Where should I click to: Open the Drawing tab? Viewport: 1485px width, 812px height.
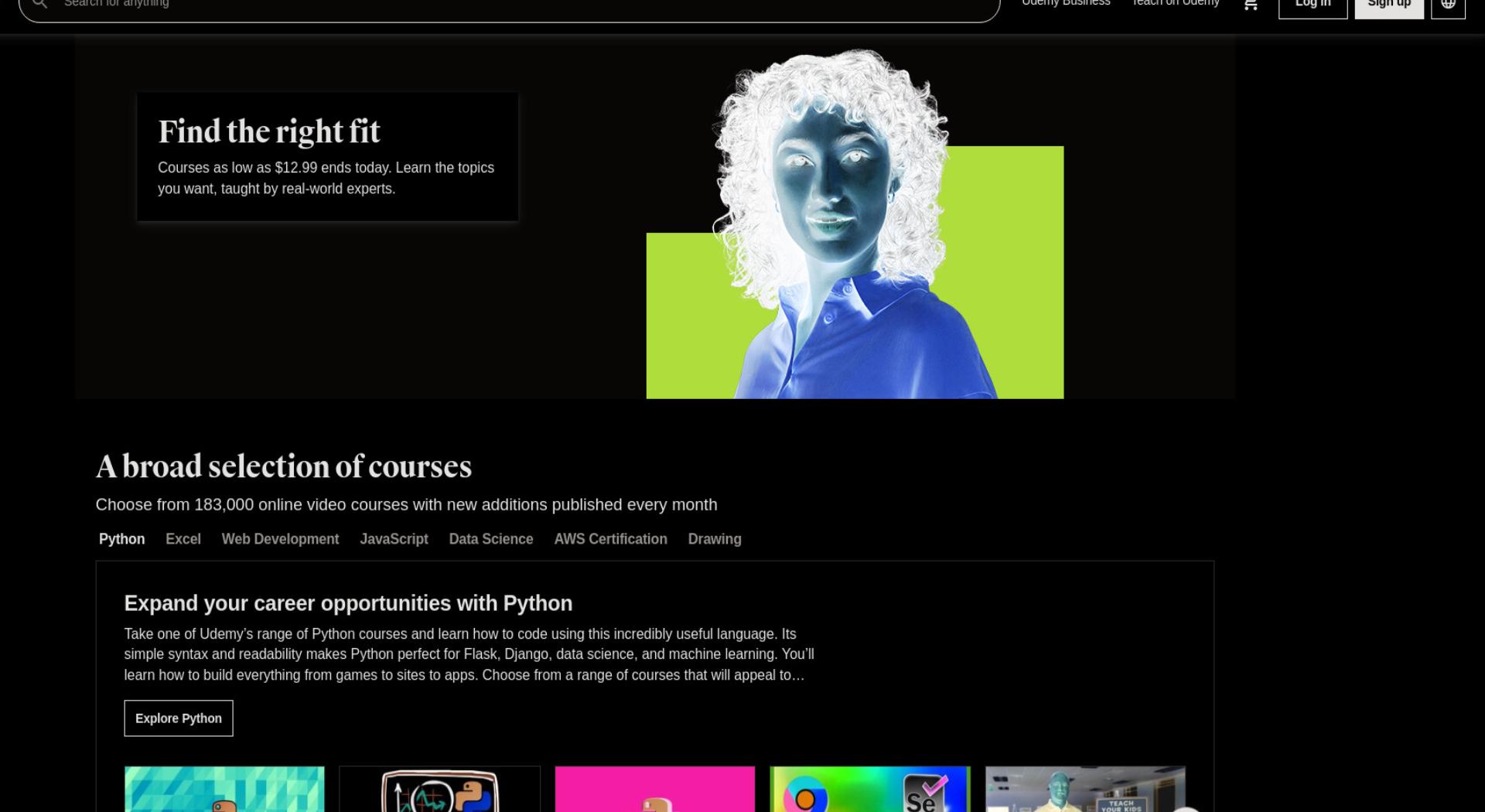(715, 539)
